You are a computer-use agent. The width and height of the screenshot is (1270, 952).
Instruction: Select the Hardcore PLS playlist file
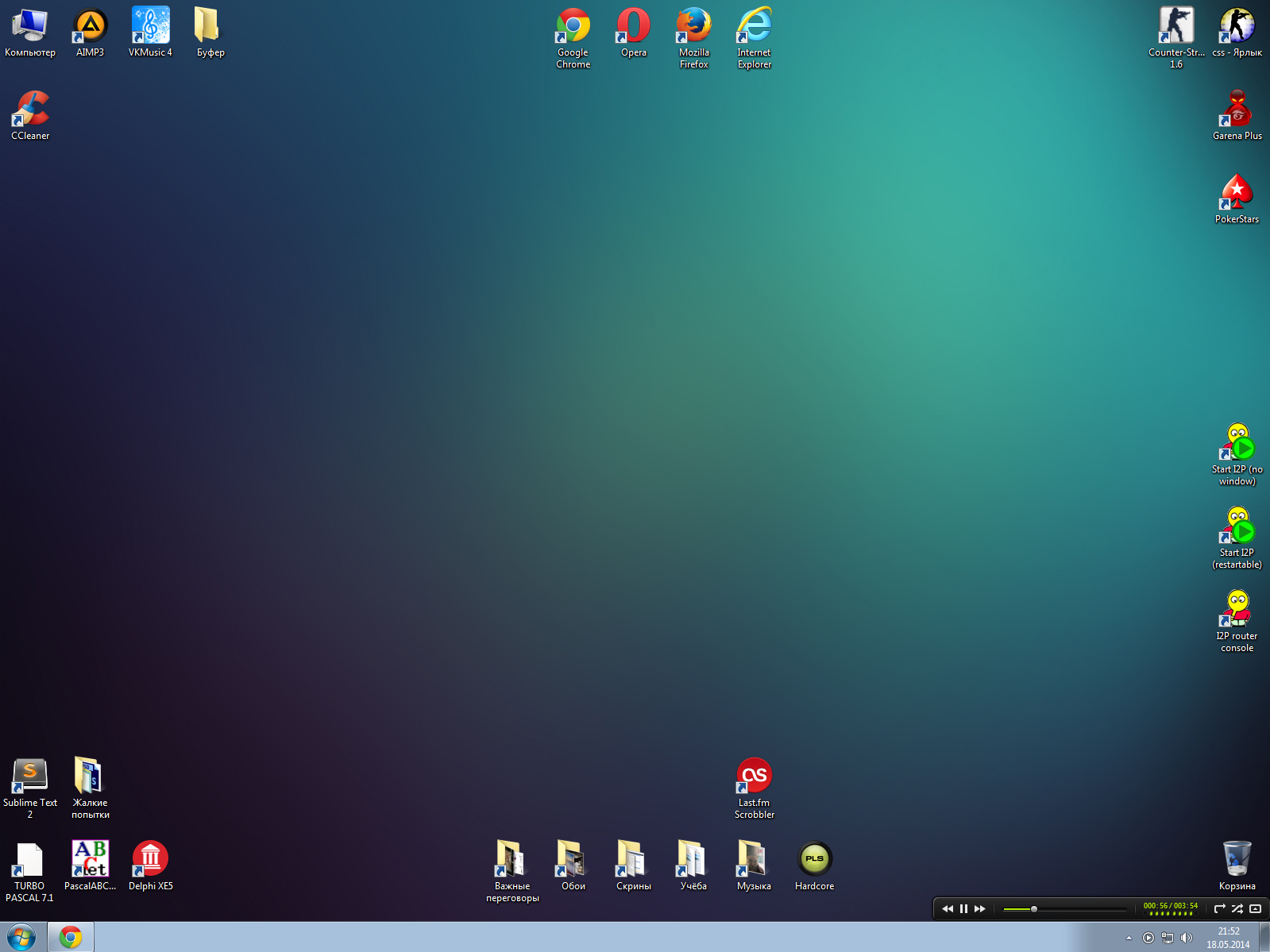814,865
